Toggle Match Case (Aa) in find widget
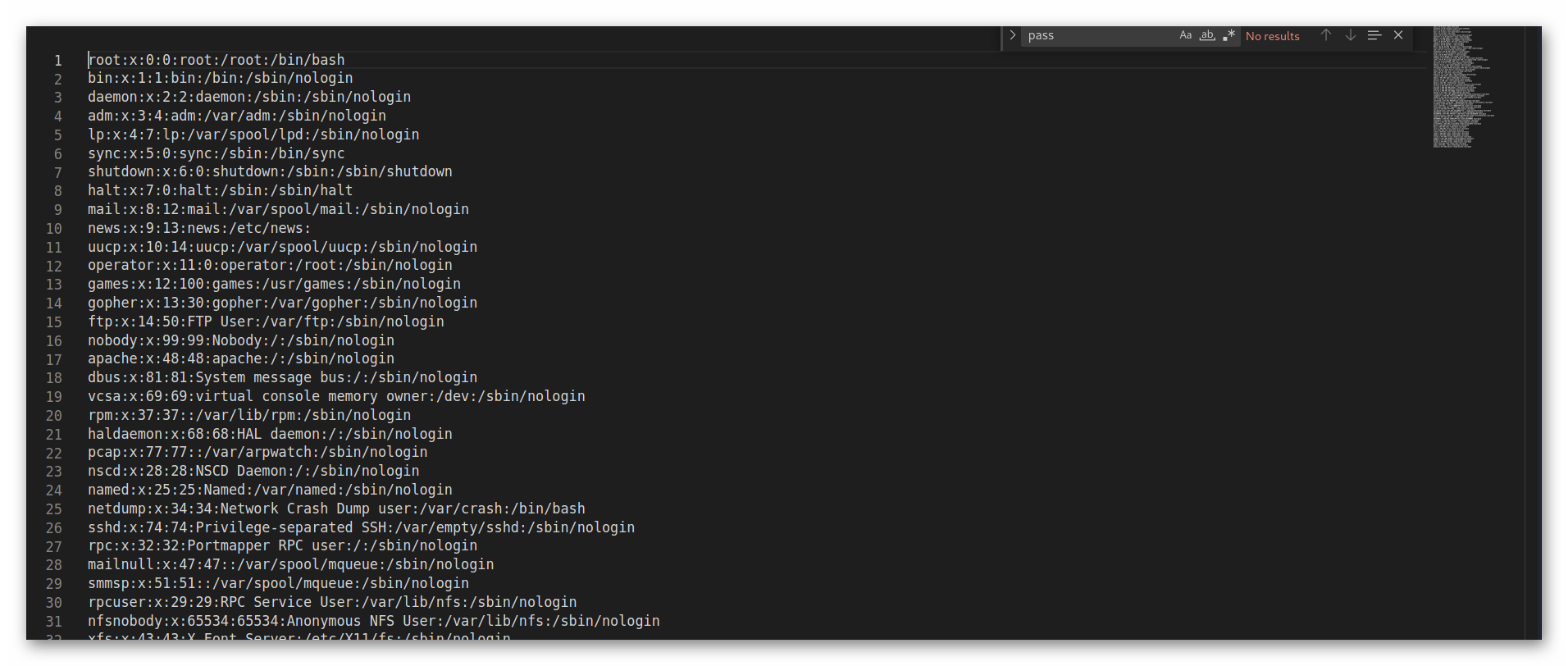This screenshot has height=666, width=1568. (1185, 35)
